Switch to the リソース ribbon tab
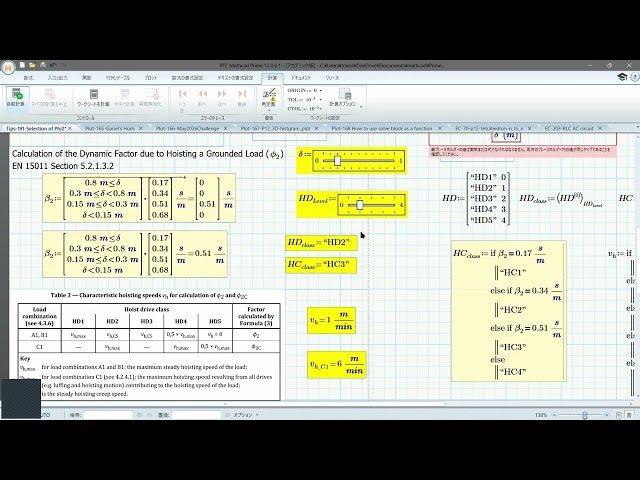This screenshot has width=640, height=480. tap(332, 78)
